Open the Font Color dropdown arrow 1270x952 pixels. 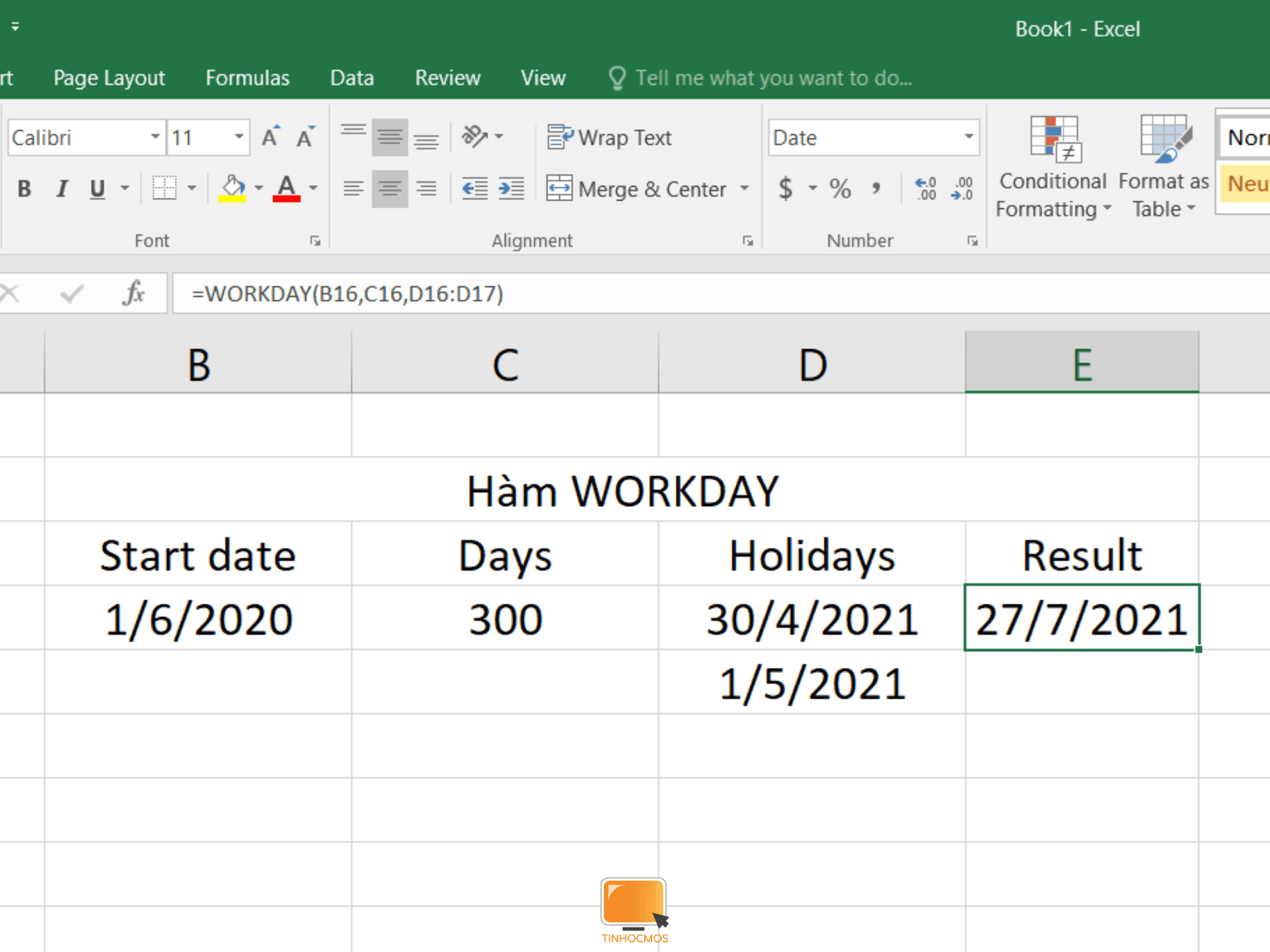[313, 188]
